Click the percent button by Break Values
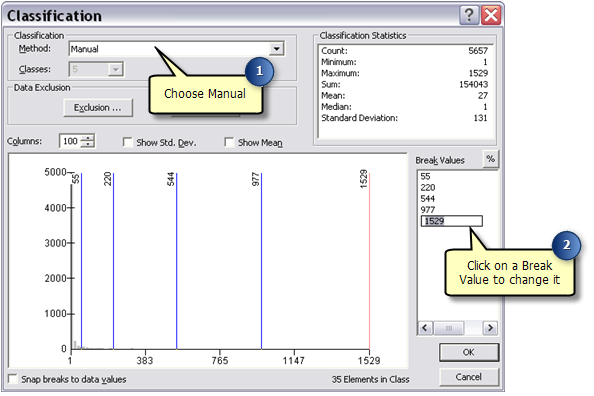This screenshot has height=396, width=594. click(x=491, y=159)
